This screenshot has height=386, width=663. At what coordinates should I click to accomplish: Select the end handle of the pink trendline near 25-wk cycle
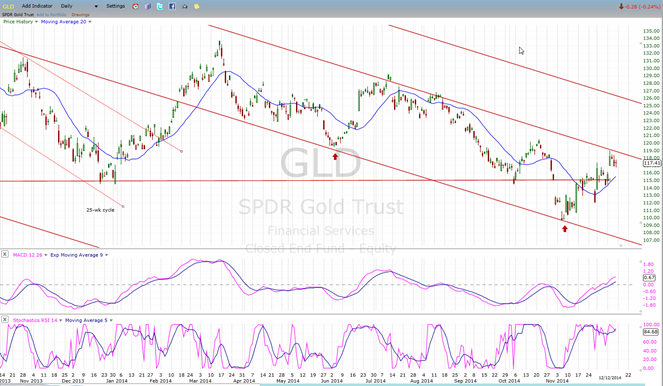click(x=123, y=206)
